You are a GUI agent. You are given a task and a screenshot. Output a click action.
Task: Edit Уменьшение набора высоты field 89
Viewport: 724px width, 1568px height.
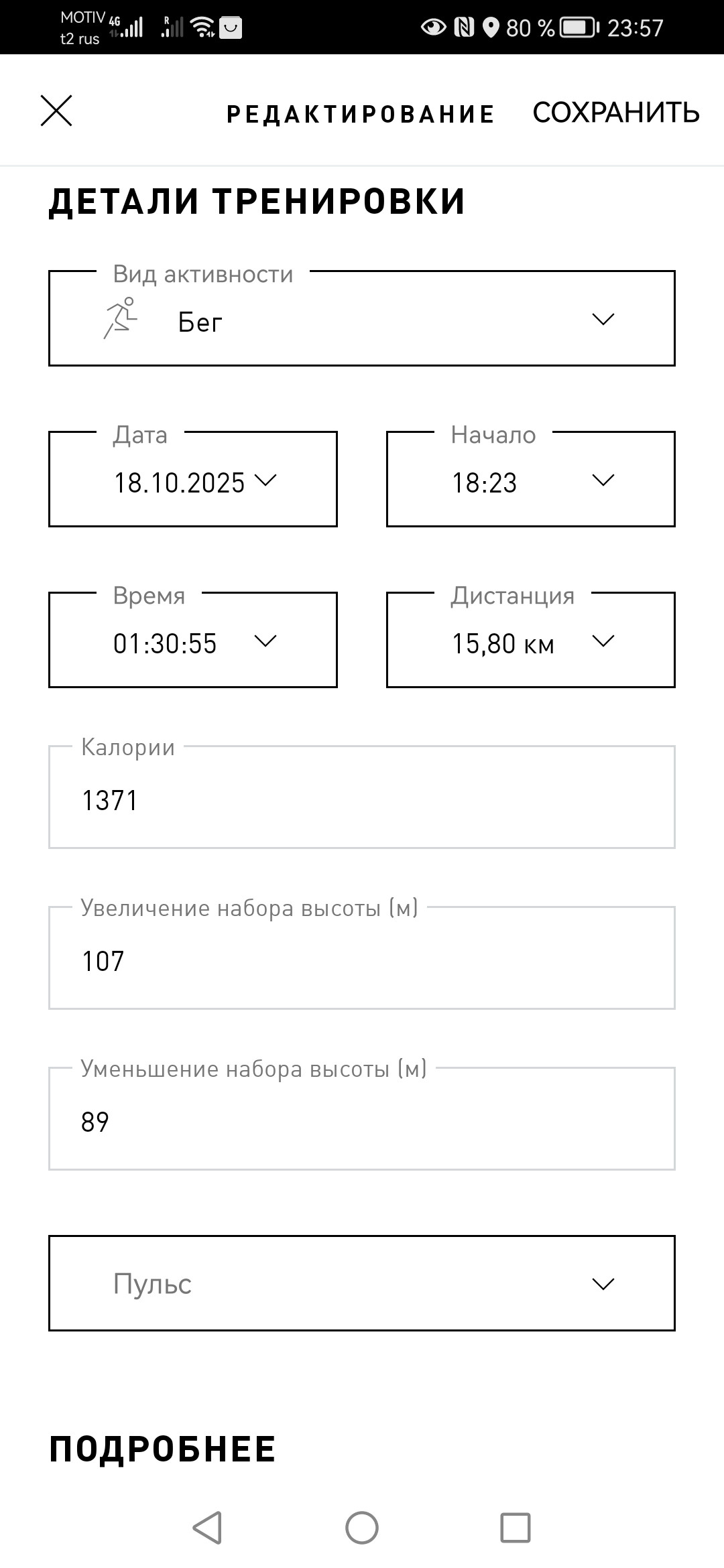tap(362, 1119)
